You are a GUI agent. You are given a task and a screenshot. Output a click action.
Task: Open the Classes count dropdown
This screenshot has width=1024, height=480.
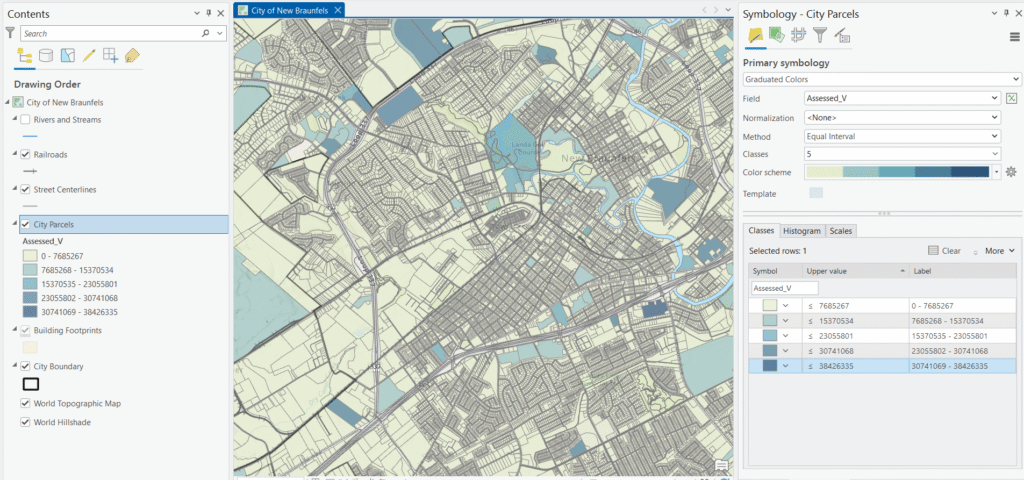pyautogui.click(x=902, y=154)
